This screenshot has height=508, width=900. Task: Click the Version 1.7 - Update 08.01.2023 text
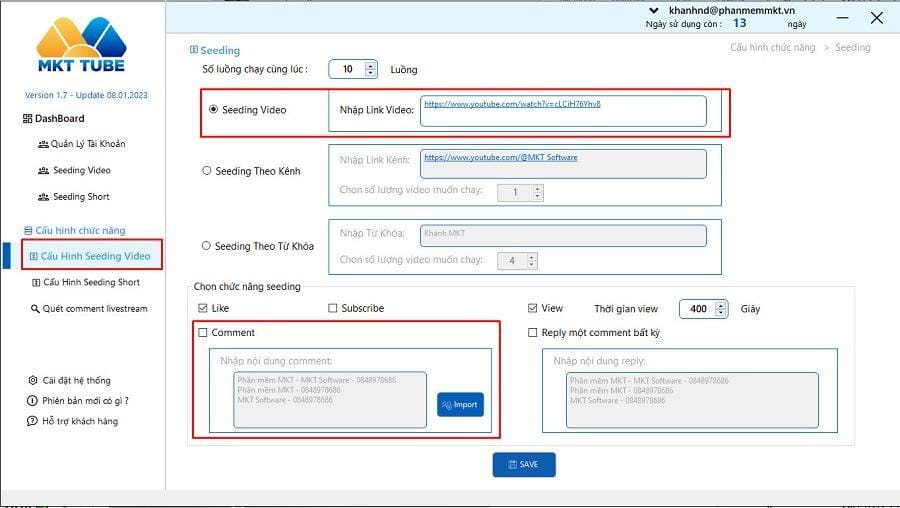86,95
